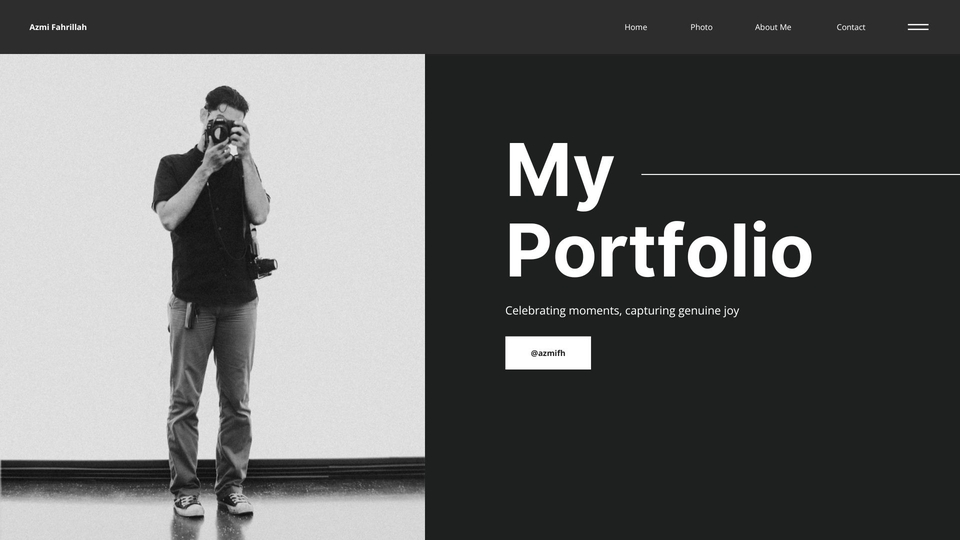Viewport: 960px width, 540px height.
Task: Open the Contact nav link
Action: (850, 27)
